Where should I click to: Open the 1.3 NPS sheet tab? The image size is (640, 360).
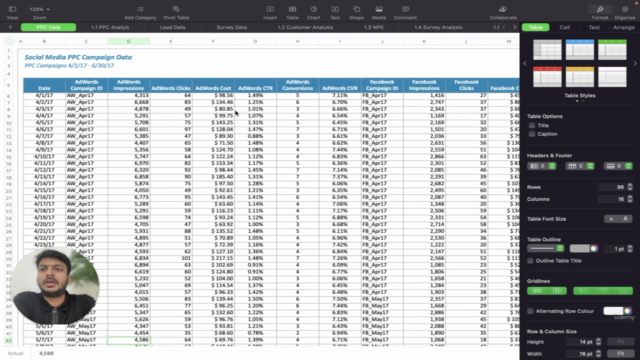click(373, 27)
